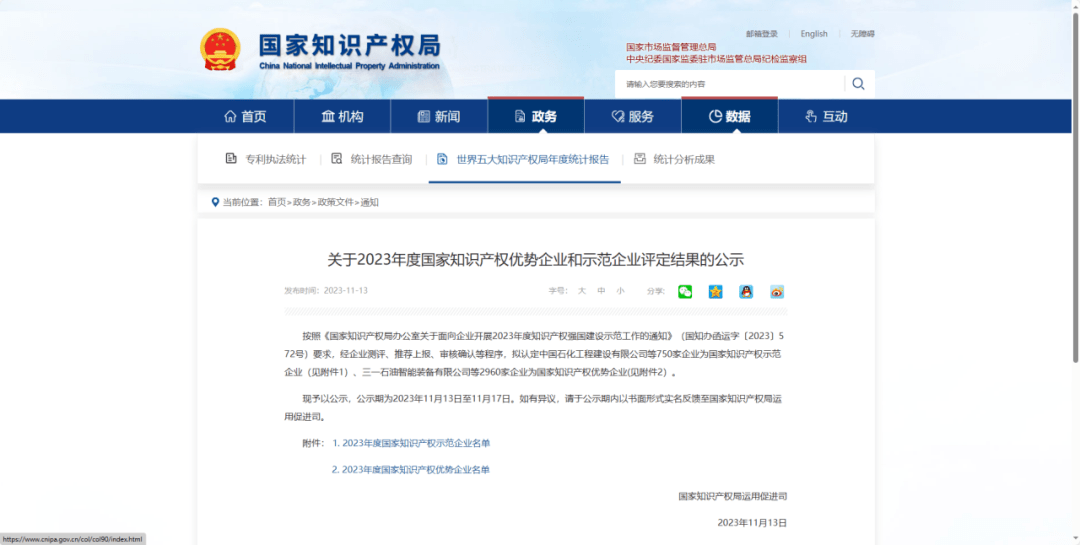The height and width of the screenshot is (545, 1080).
Task: Set font size to 小
Action: point(621,291)
